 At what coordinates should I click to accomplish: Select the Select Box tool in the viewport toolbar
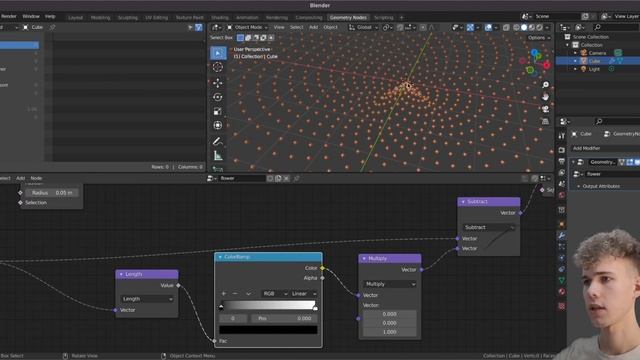pyautogui.click(x=218, y=53)
